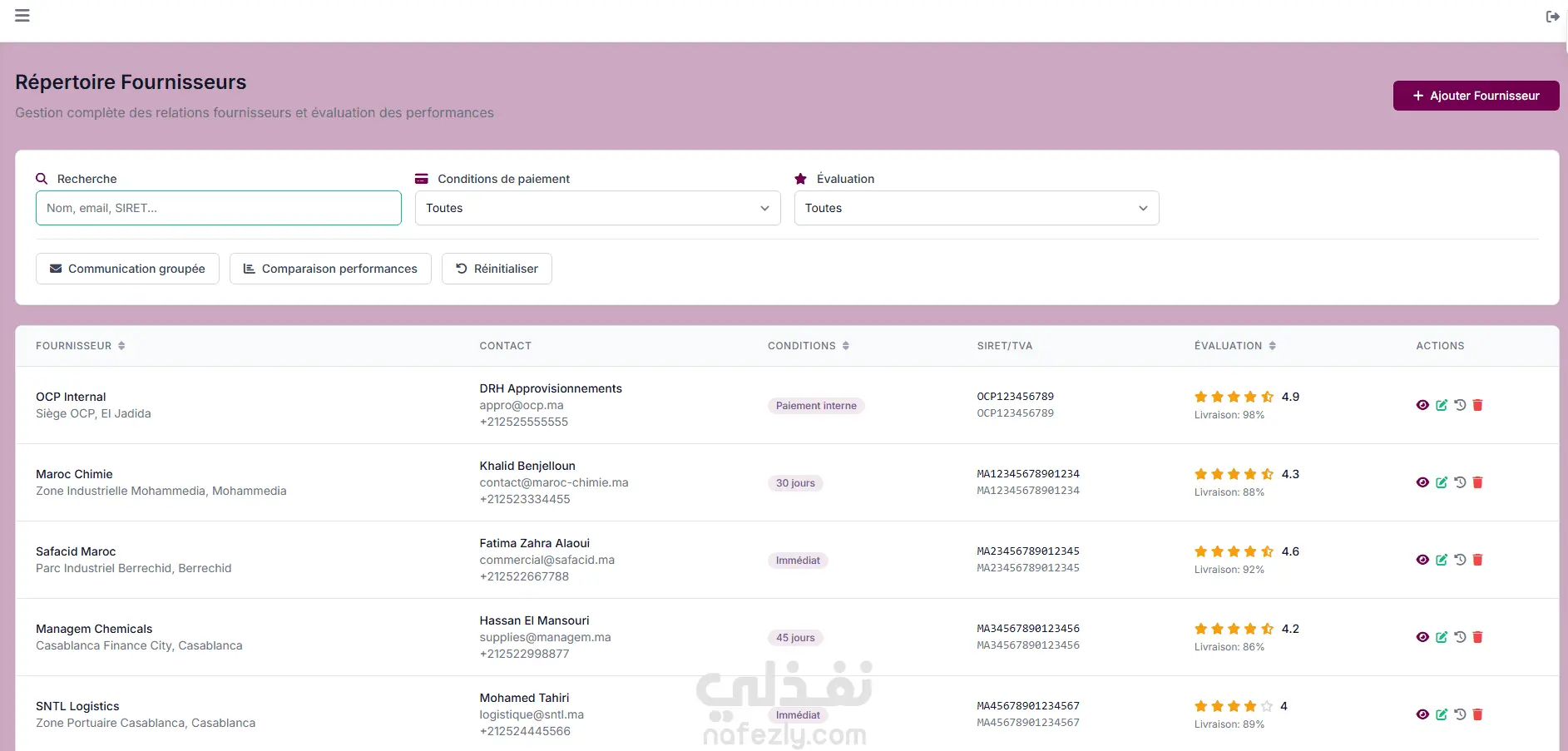This screenshot has width=1568, height=751.
Task: Click contact name Mohamed Tahiri
Action: pos(524,698)
